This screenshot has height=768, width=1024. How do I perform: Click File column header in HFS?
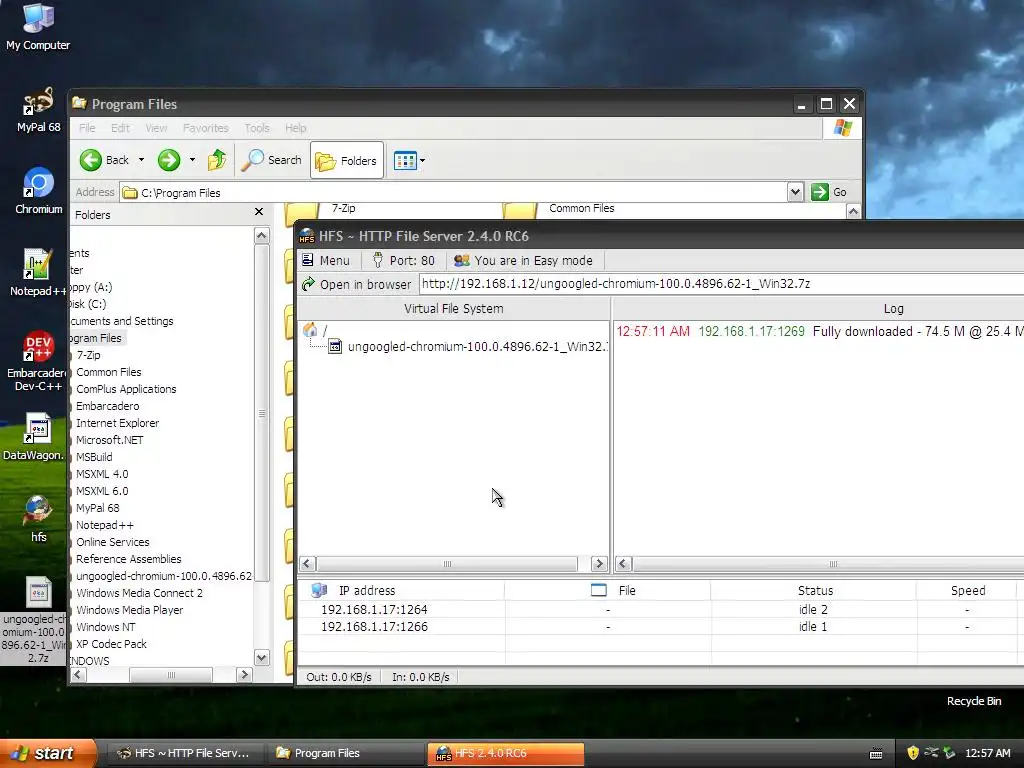tap(608, 590)
